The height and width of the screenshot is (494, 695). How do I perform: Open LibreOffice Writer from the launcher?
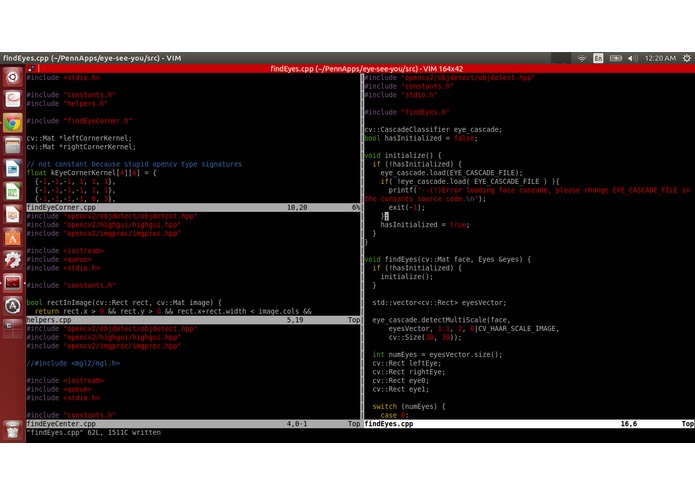pos(12,168)
